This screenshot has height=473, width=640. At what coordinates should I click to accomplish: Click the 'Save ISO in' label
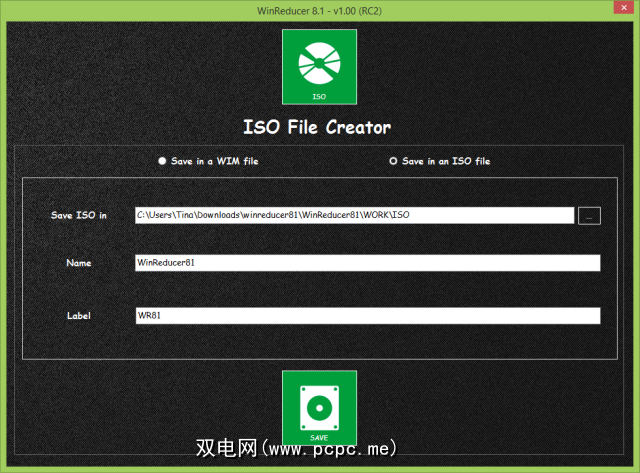click(x=79, y=215)
